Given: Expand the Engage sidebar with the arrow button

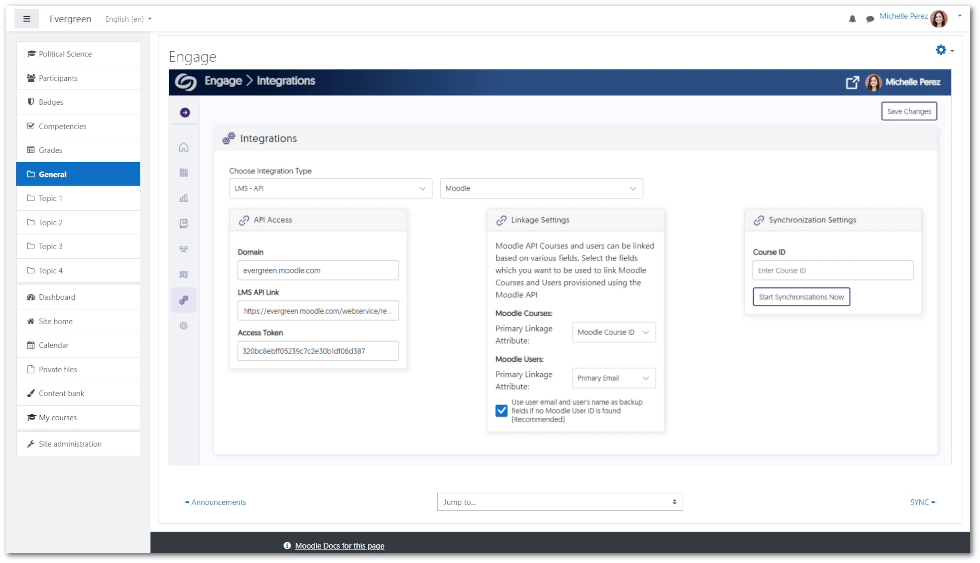Looking at the screenshot, I should [185, 112].
